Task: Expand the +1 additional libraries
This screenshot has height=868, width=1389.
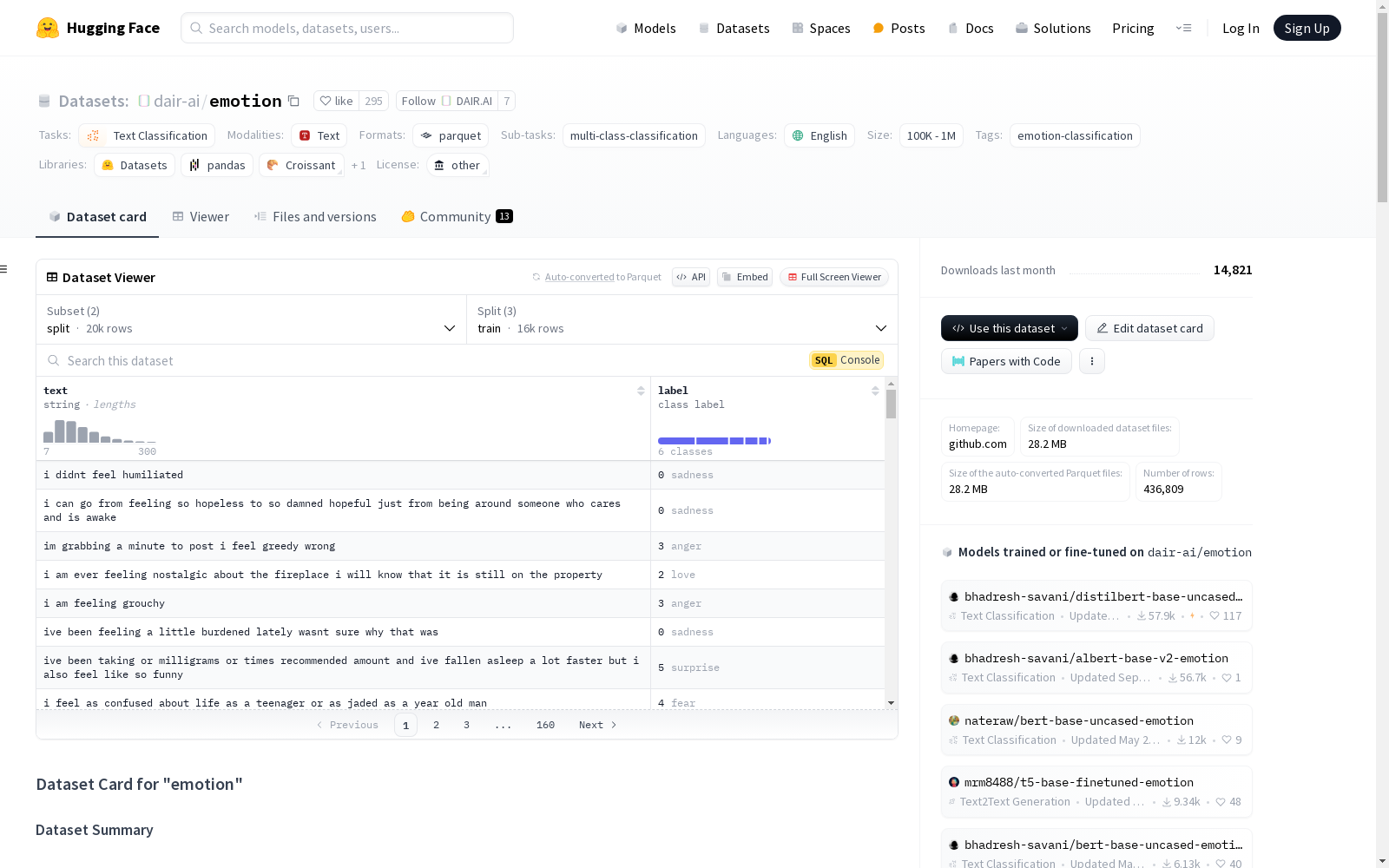Action: (359, 165)
